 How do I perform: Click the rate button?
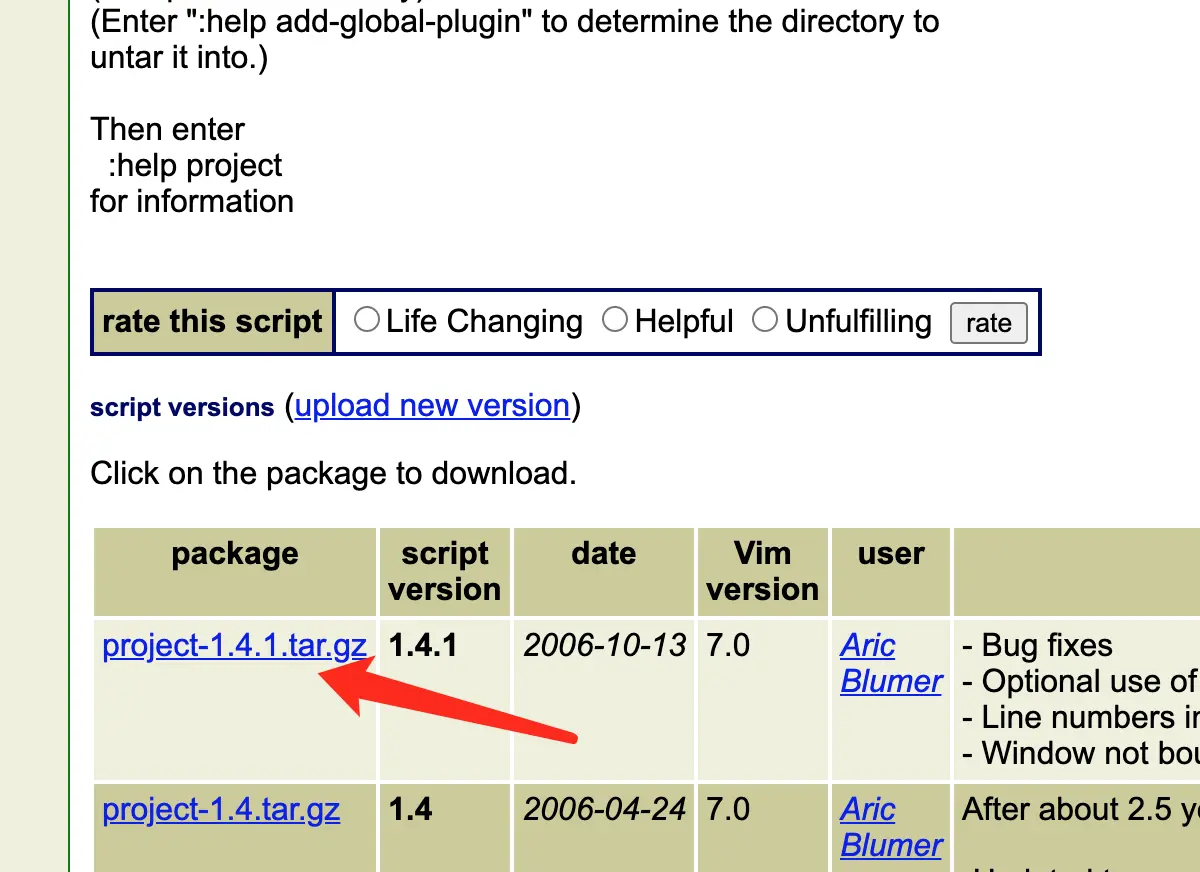tap(988, 323)
